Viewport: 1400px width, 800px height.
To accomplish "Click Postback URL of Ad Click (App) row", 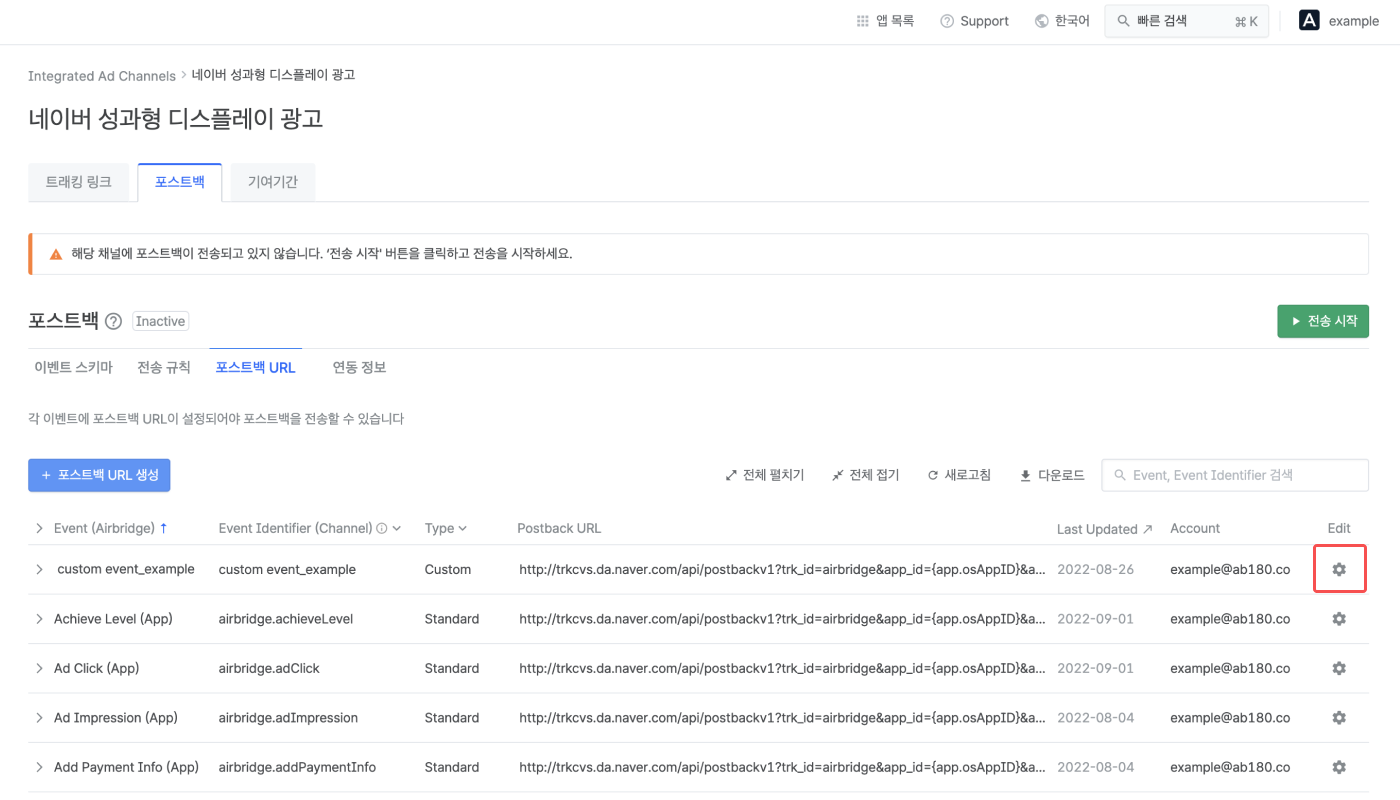I will (783, 668).
